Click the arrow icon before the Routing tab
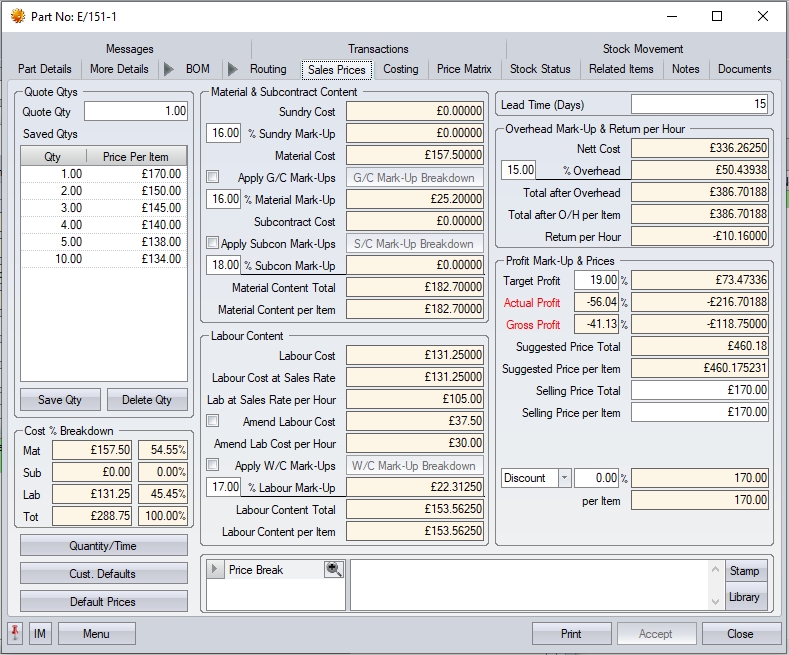The image size is (789, 655). [233, 69]
